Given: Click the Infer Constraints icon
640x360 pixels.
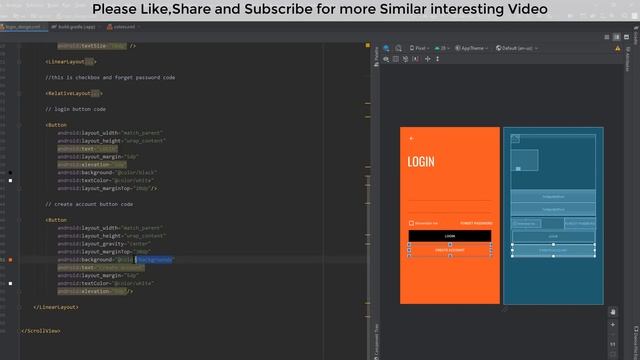Looking at the screenshot, I should 416,59.
